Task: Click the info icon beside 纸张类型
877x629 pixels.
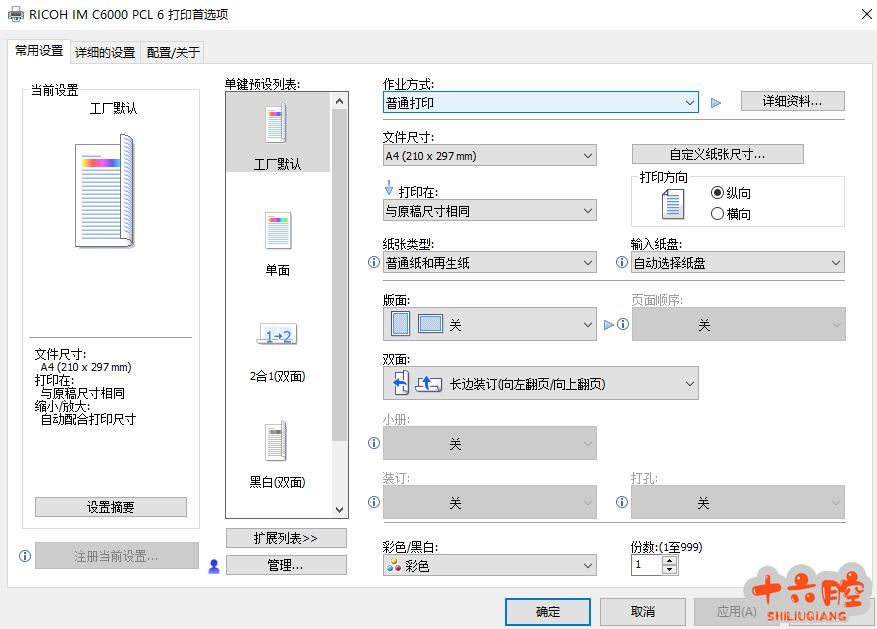Action: 374,263
